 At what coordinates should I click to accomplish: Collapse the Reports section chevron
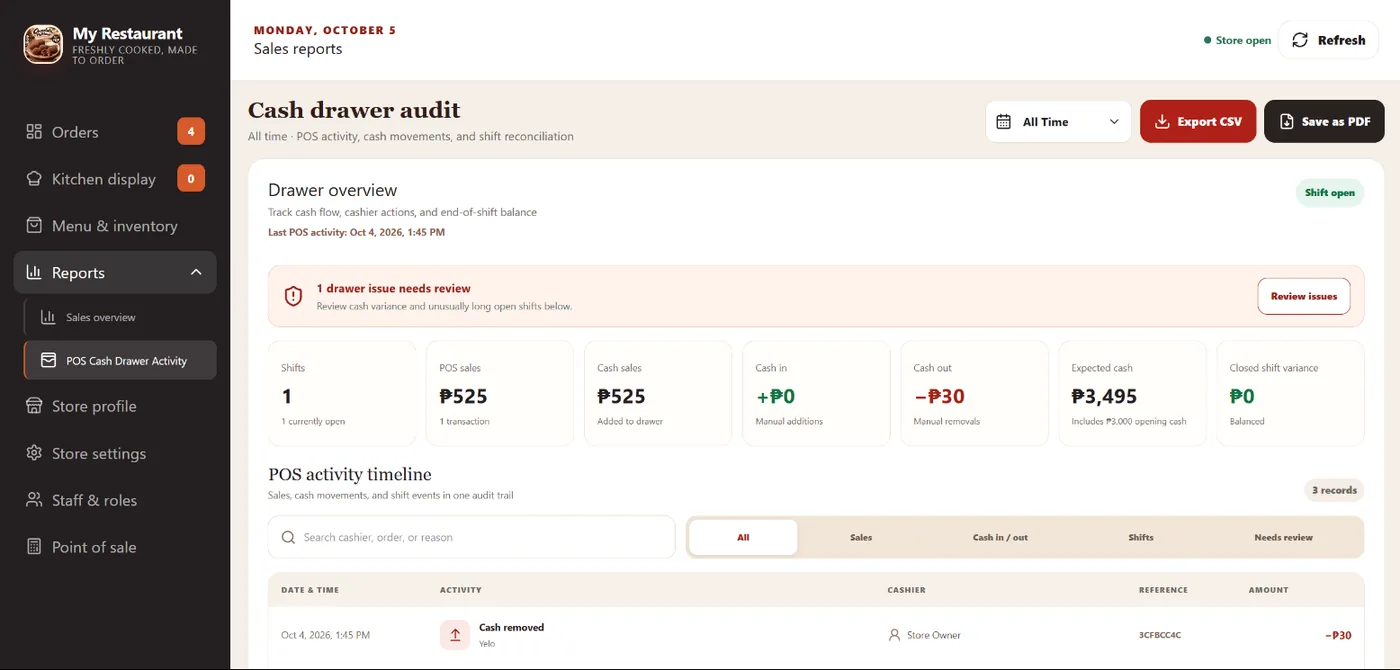(196, 272)
